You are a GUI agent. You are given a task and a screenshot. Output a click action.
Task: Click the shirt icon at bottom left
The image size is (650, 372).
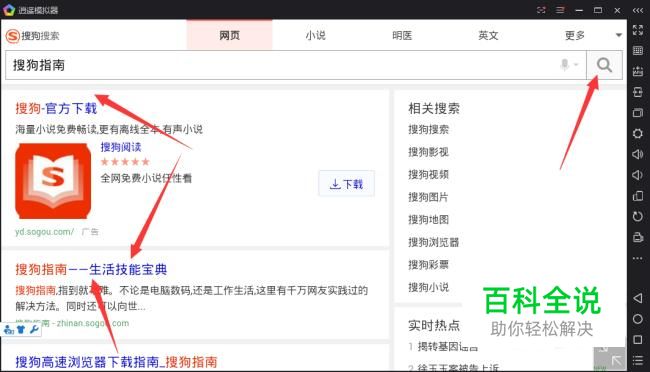pyautogui.click(x=21, y=330)
